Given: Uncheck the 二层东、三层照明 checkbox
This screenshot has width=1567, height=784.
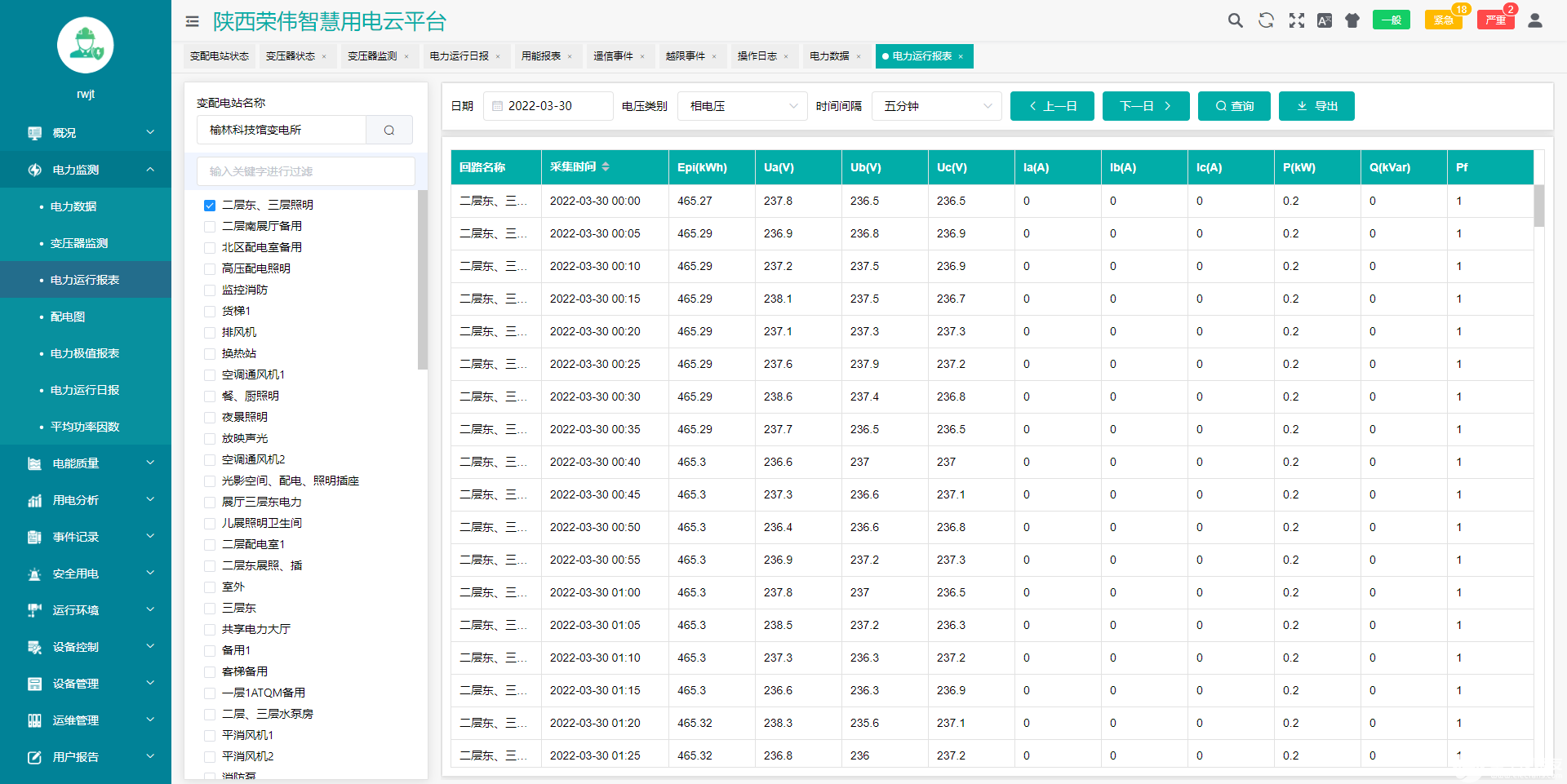Looking at the screenshot, I should coord(210,206).
